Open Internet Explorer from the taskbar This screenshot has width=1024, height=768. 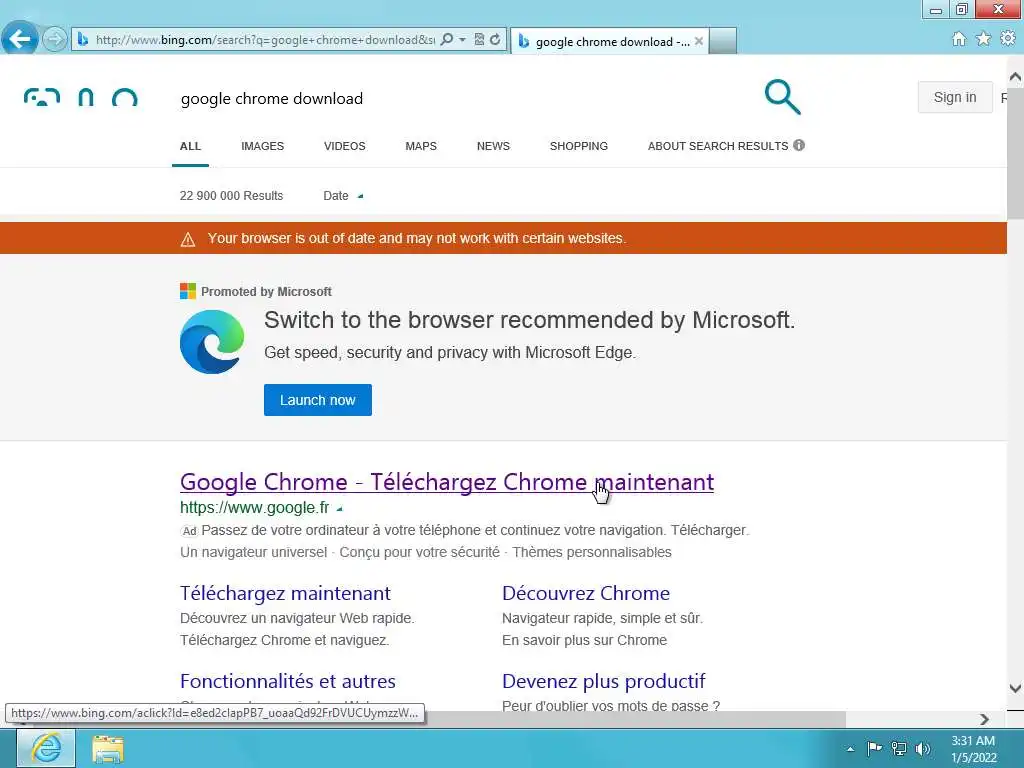[46, 748]
